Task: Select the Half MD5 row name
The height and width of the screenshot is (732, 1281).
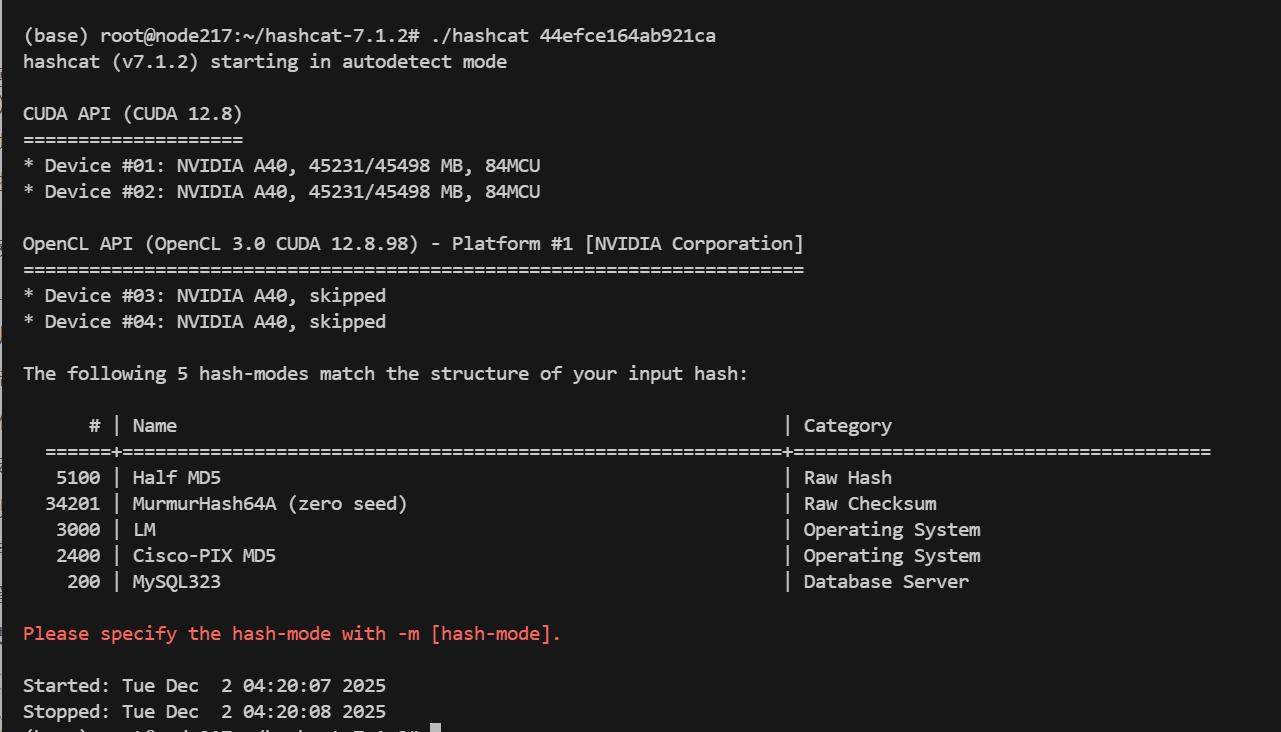Action: pos(176,478)
